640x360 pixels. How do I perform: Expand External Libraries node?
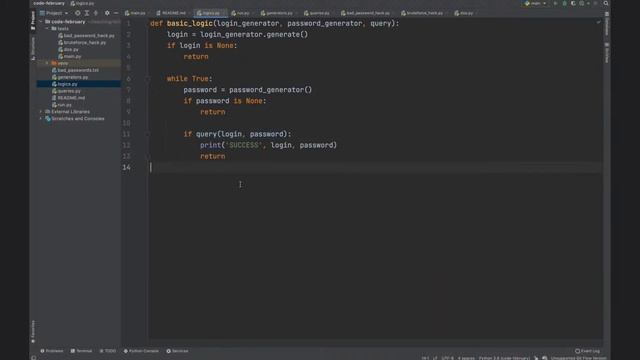(40, 111)
